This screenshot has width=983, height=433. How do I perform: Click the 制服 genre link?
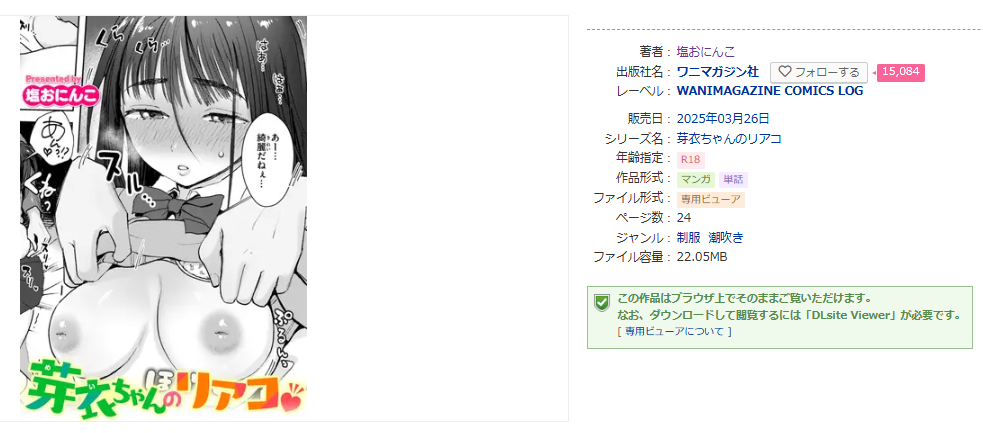688,237
